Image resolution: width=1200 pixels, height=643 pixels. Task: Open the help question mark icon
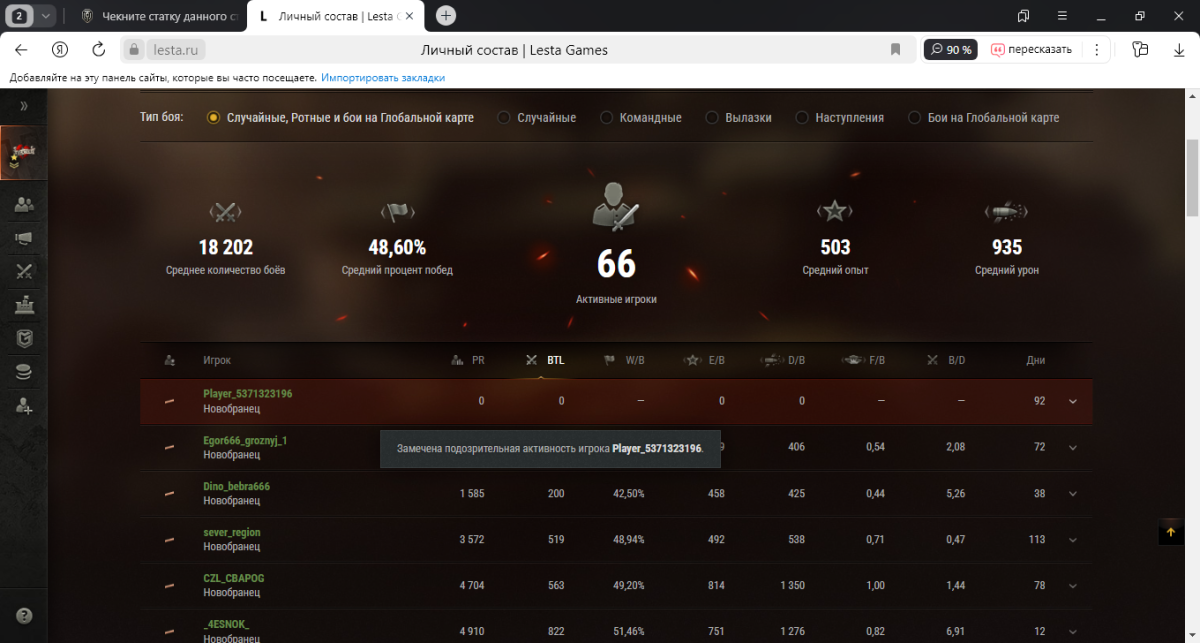(24, 616)
